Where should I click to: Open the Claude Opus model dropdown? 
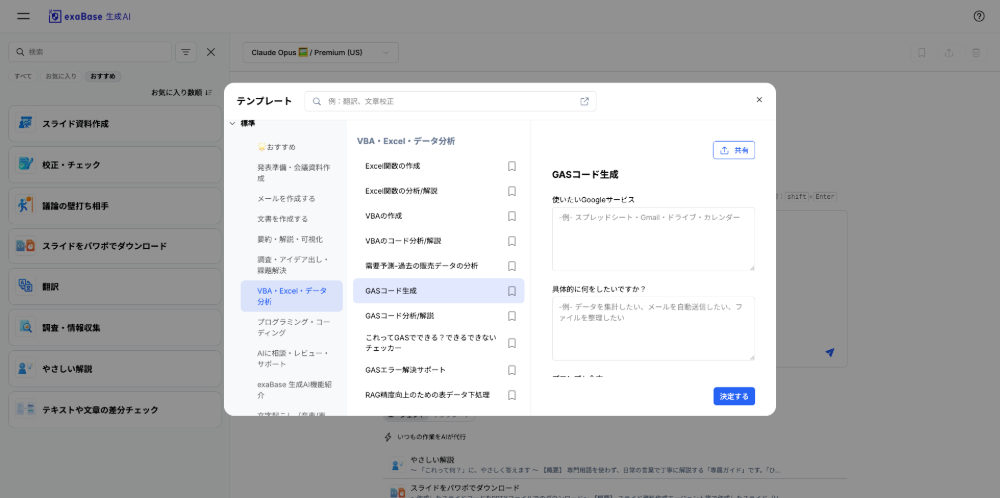click(x=320, y=52)
